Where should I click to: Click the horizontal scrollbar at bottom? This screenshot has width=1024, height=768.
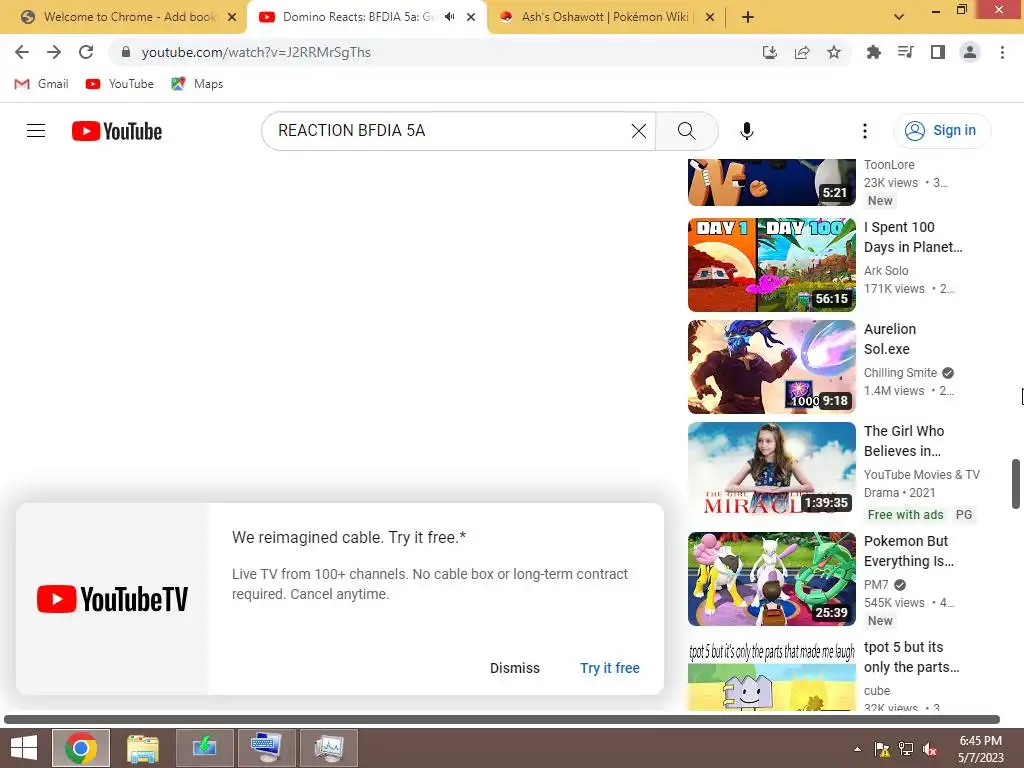502,720
